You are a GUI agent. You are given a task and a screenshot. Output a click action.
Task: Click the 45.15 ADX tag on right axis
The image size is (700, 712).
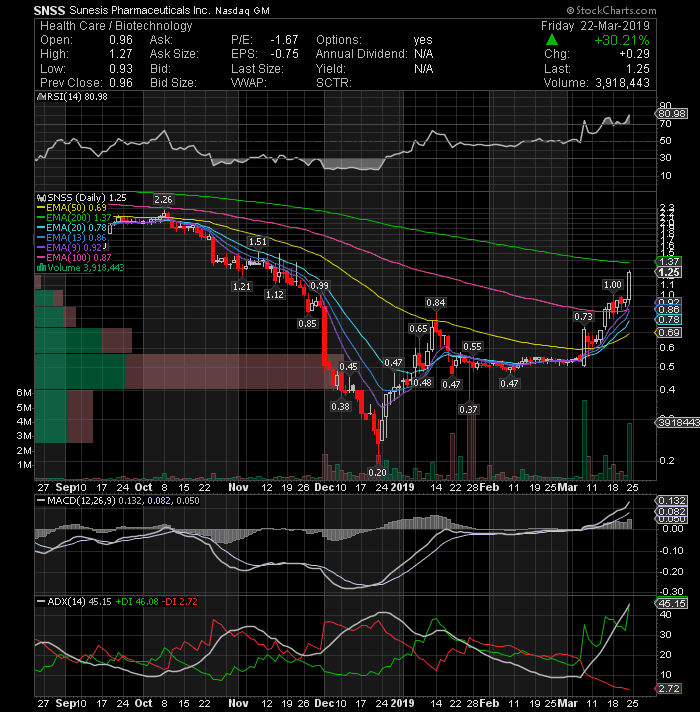click(671, 604)
